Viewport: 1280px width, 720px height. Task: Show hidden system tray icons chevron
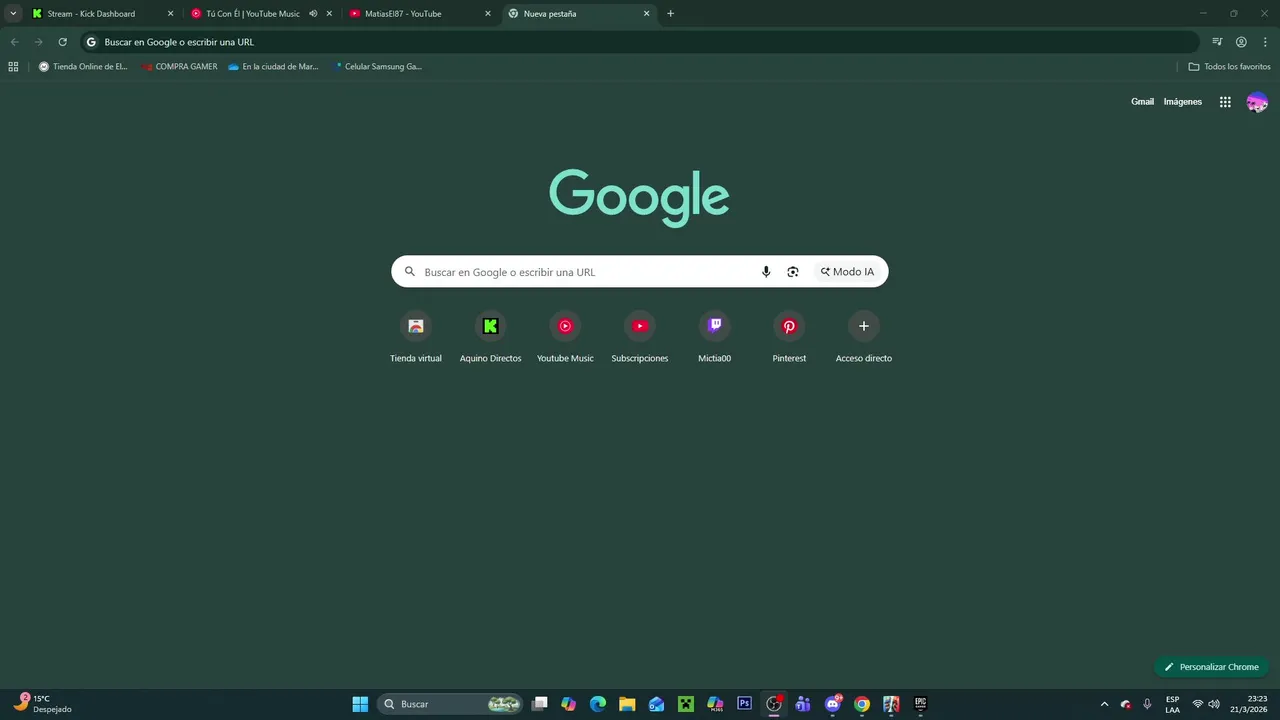click(1104, 704)
